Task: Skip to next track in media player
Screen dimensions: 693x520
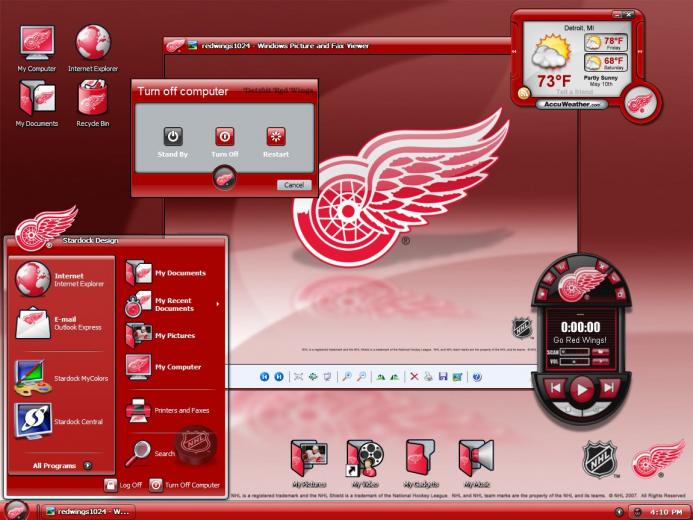Action: point(609,388)
